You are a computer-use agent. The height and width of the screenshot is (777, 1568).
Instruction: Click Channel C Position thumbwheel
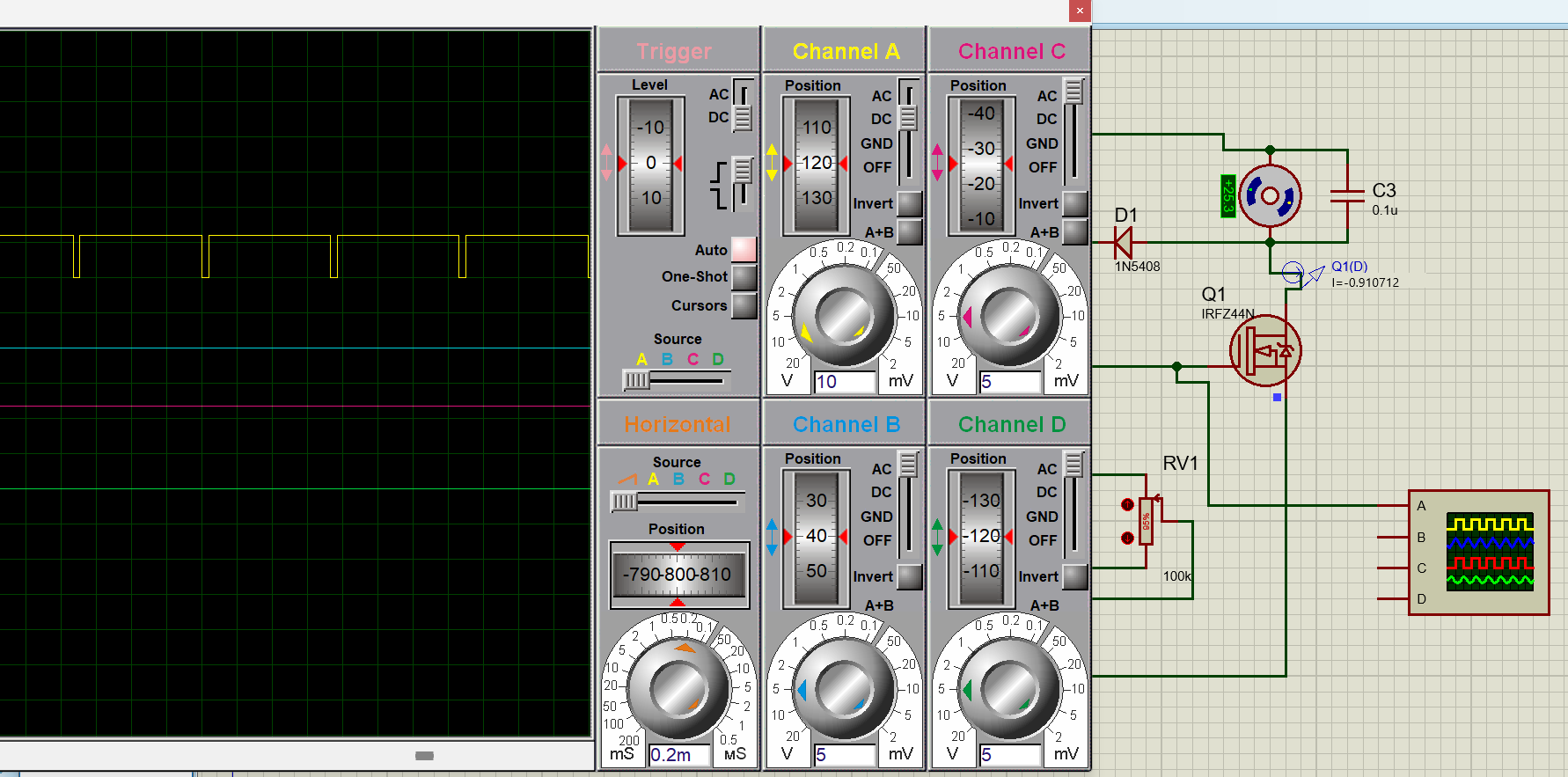(x=981, y=165)
